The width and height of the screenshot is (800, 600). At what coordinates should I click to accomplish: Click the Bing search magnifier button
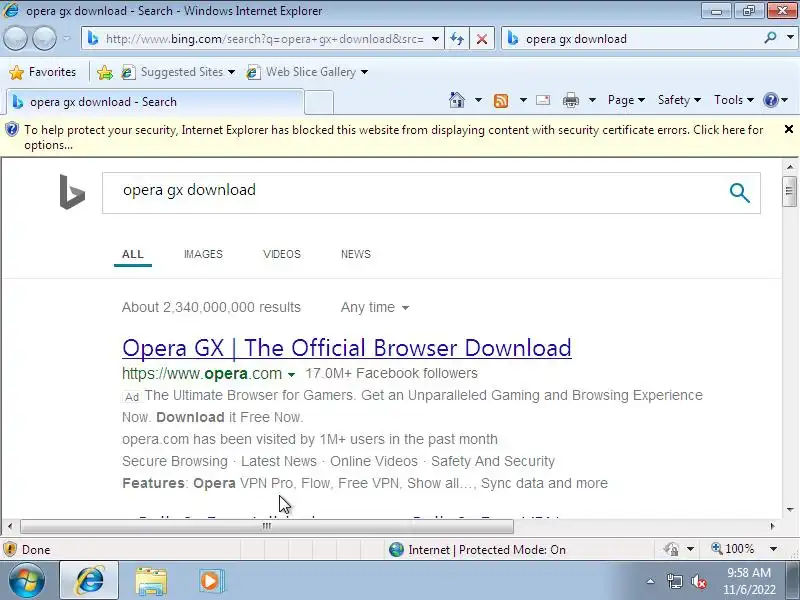739,193
